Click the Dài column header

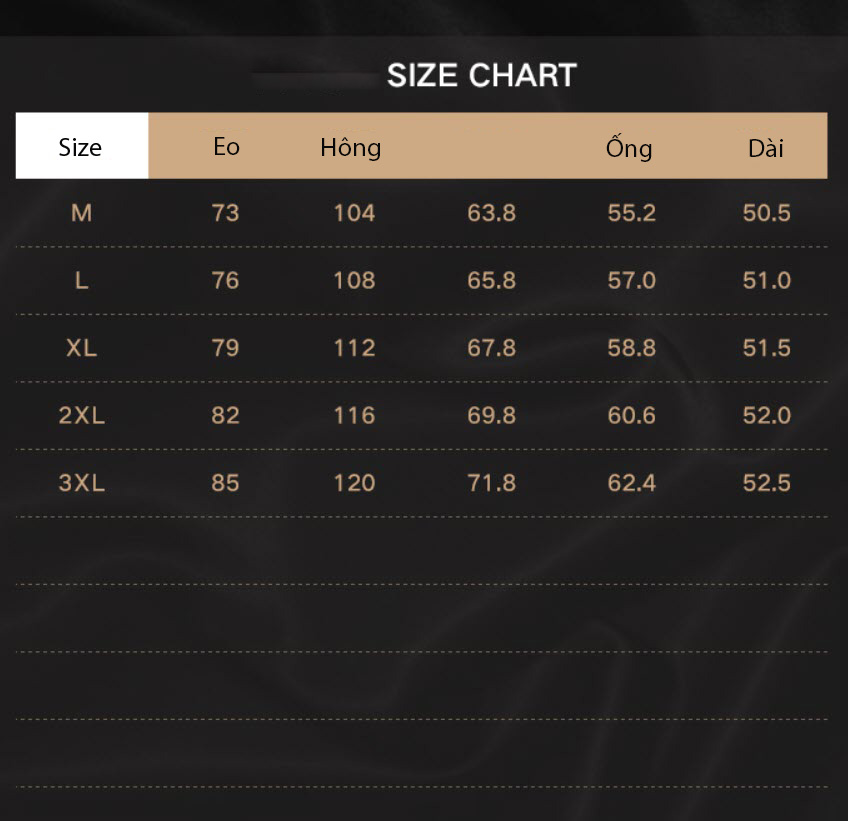click(x=766, y=148)
